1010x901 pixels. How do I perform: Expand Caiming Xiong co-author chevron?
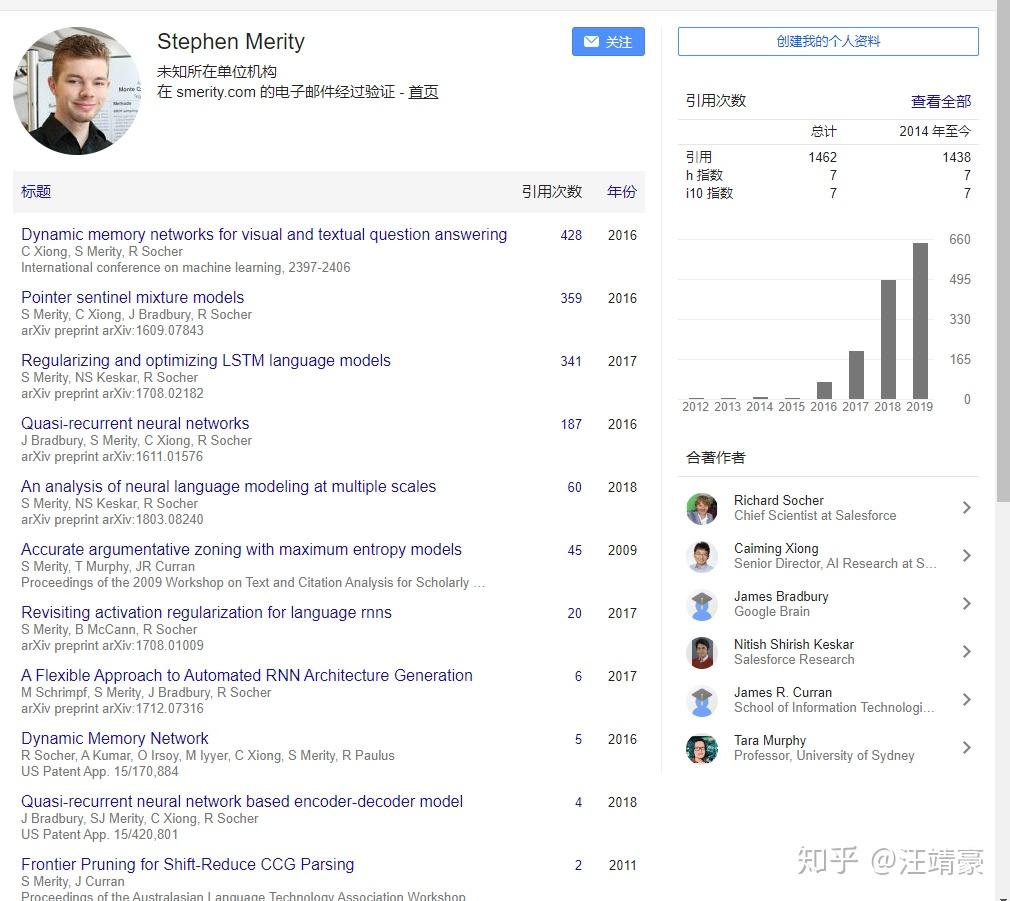[966, 555]
